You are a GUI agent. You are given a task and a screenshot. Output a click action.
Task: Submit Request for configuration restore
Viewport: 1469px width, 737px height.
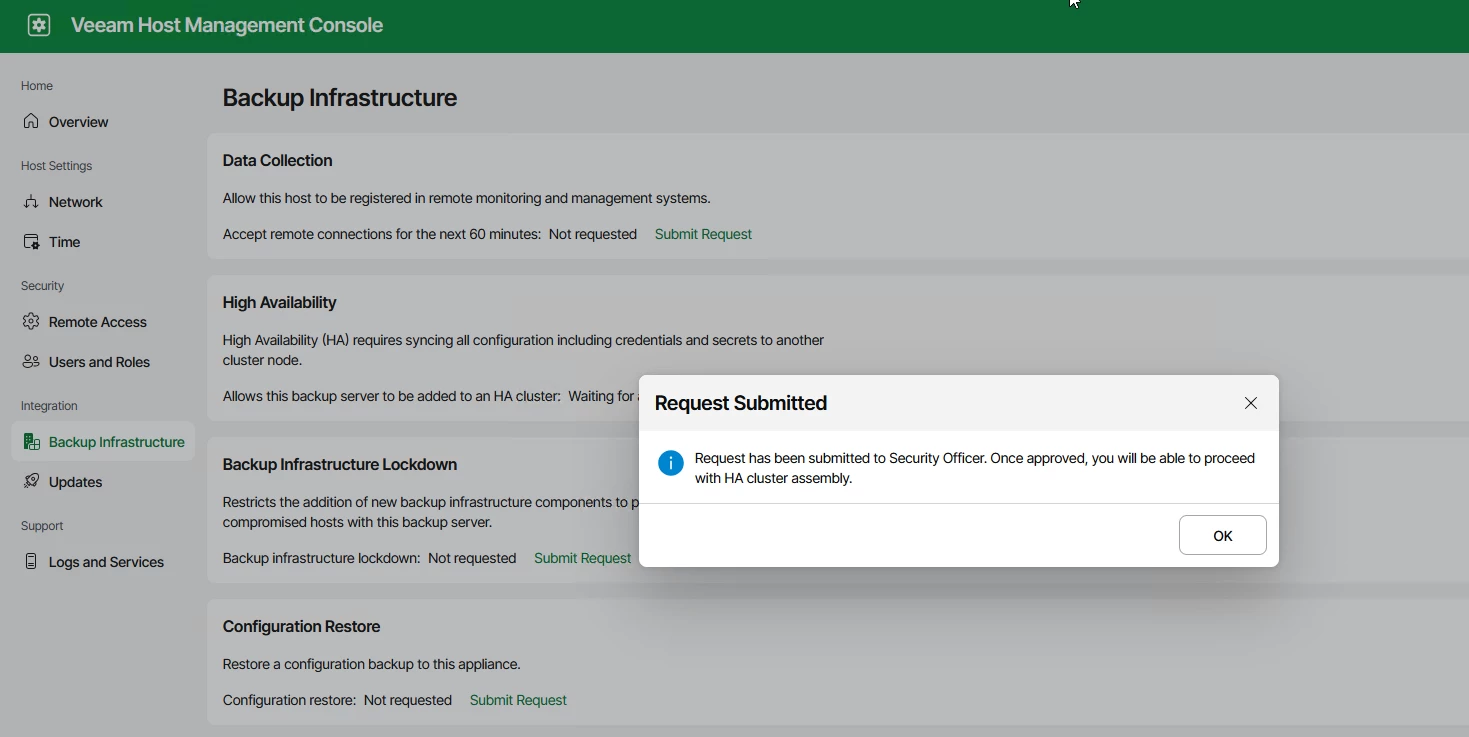click(x=518, y=700)
